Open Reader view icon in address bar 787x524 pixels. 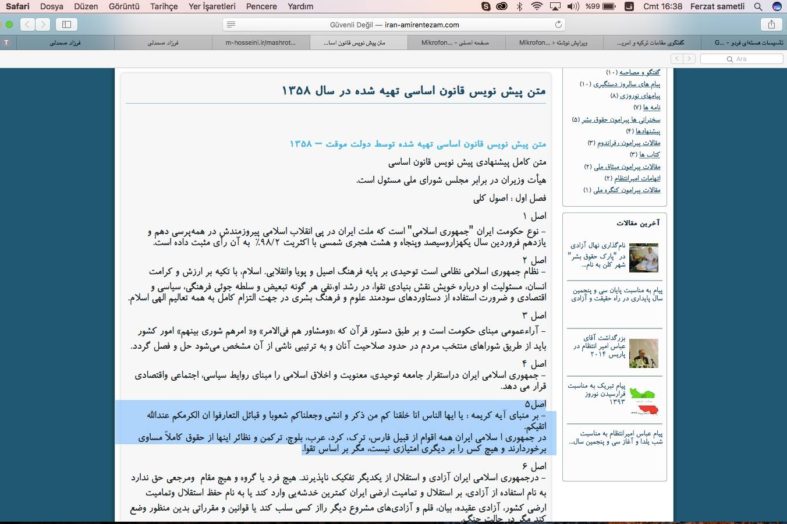tap(231, 24)
